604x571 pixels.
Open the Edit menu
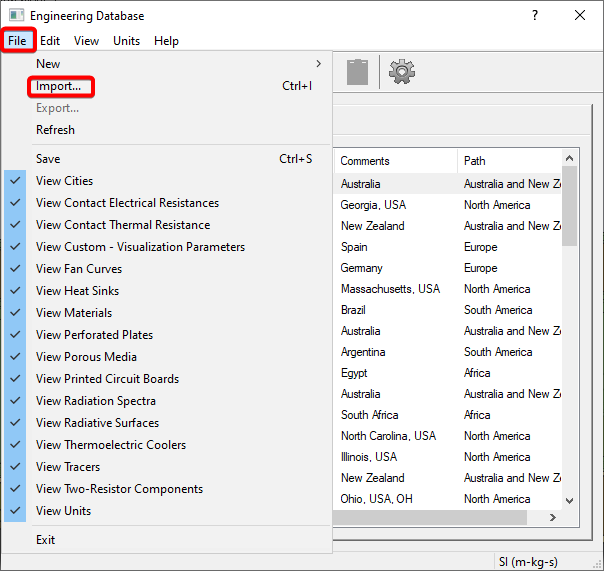pyautogui.click(x=50, y=41)
